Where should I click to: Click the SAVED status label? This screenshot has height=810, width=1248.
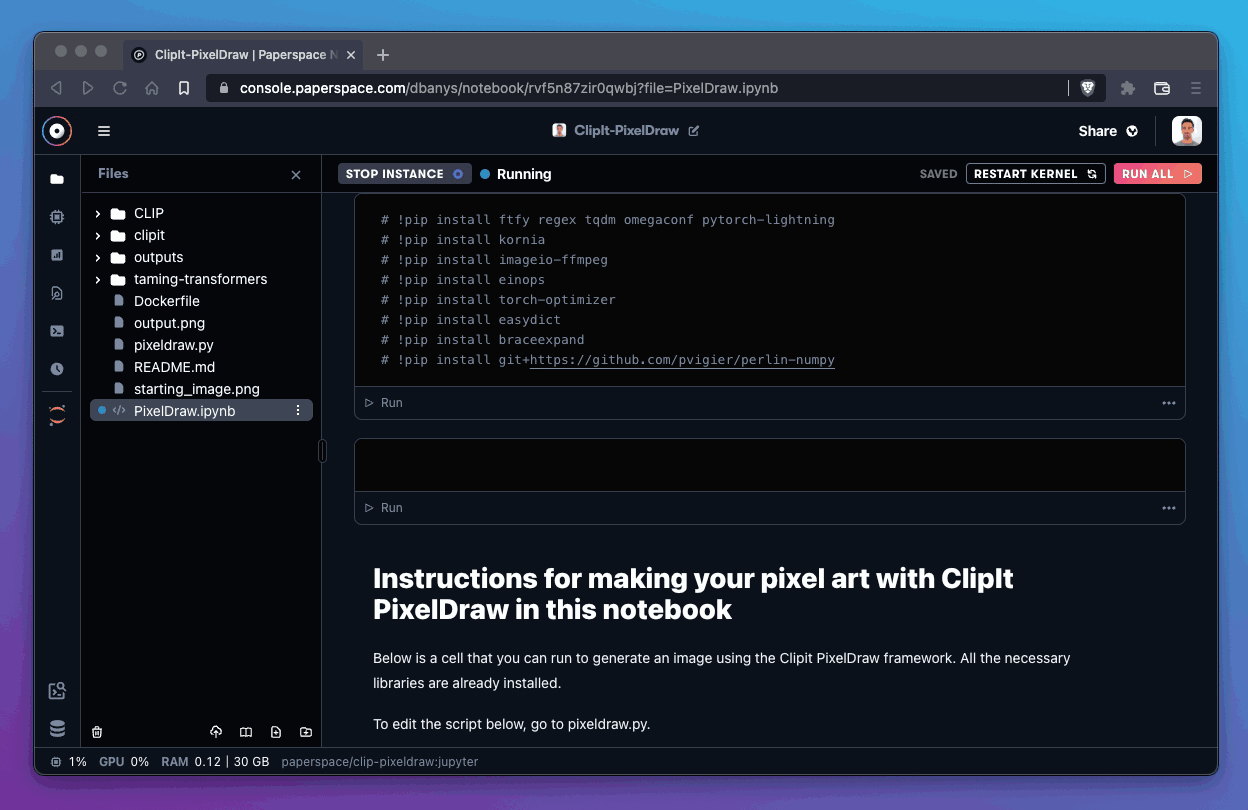pyautogui.click(x=938, y=174)
